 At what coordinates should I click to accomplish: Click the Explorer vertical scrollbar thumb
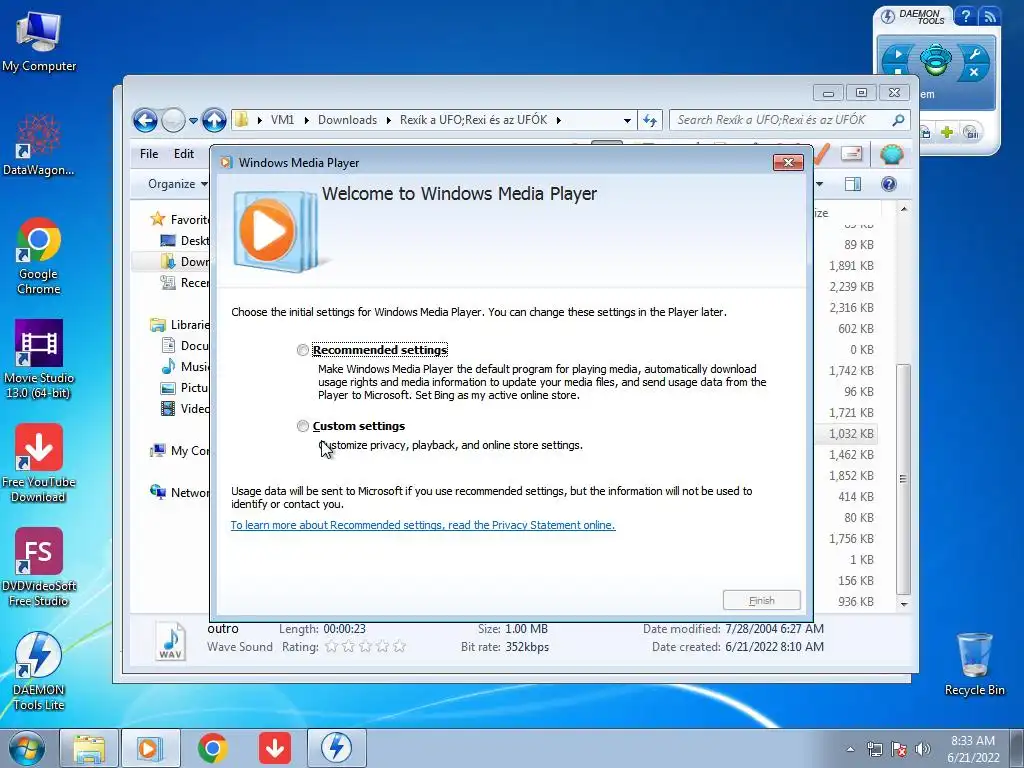click(x=903, y=479)
